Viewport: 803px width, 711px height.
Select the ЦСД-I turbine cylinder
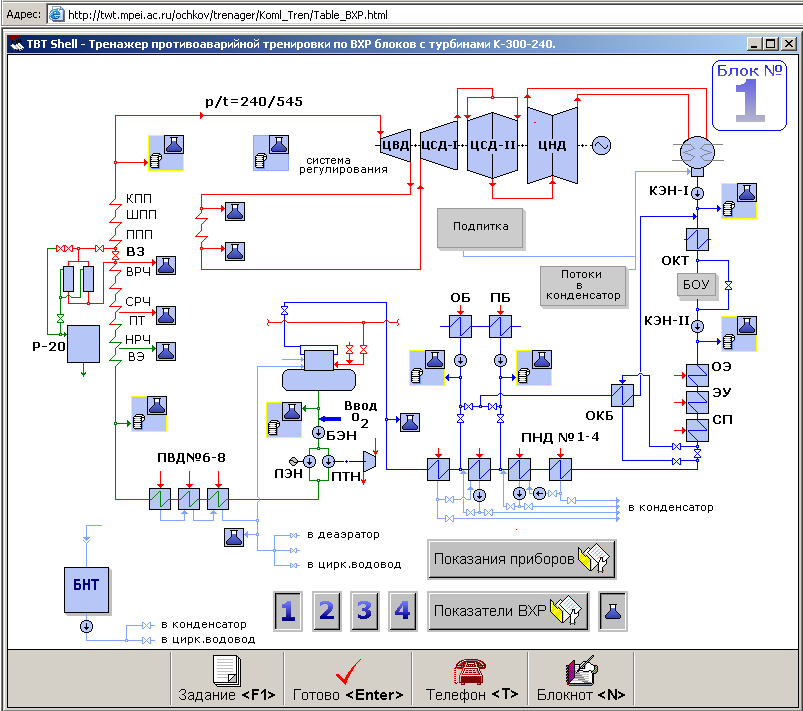click(439, 145)
